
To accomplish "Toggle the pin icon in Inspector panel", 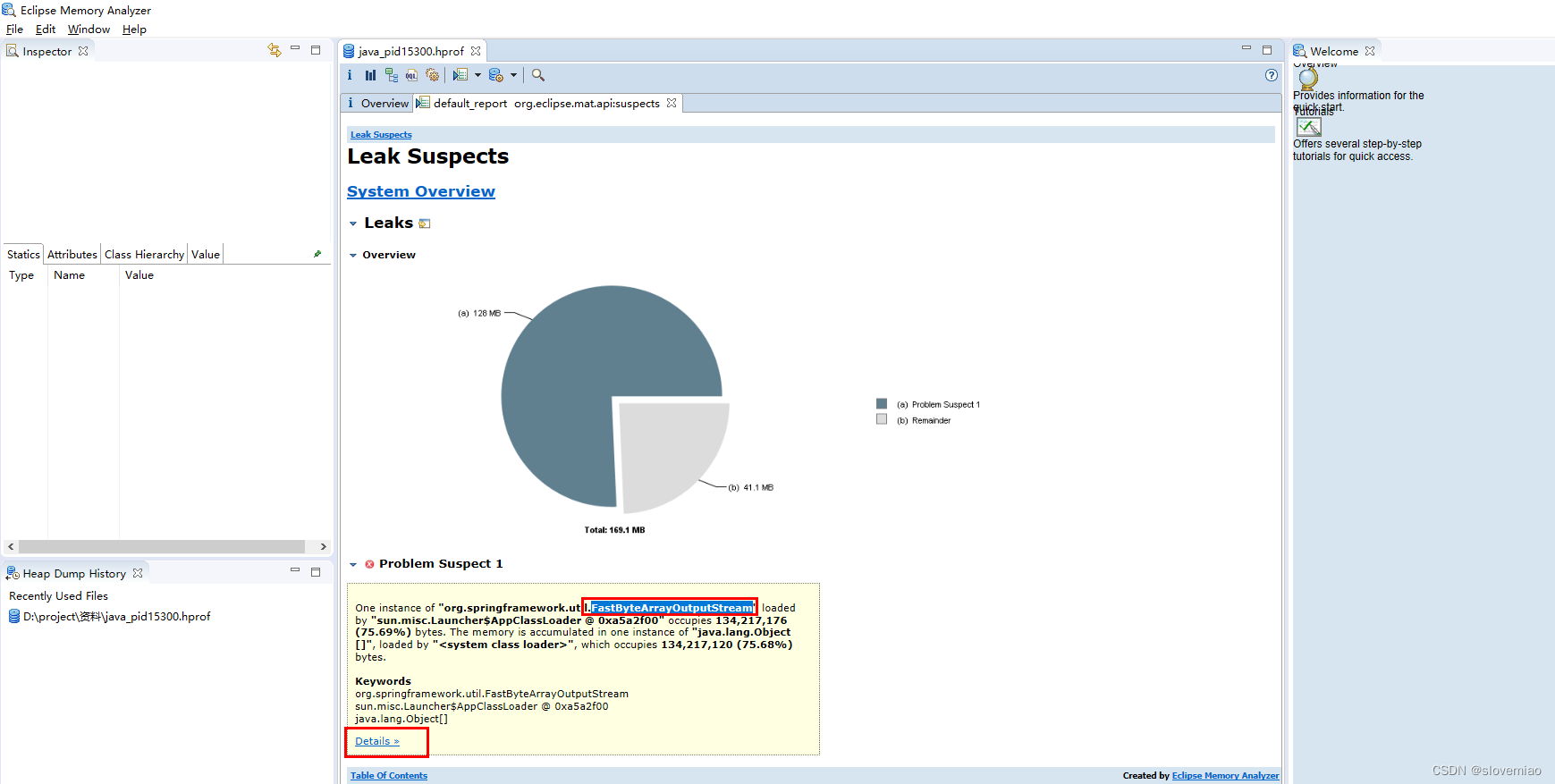I will click(317, 254).
